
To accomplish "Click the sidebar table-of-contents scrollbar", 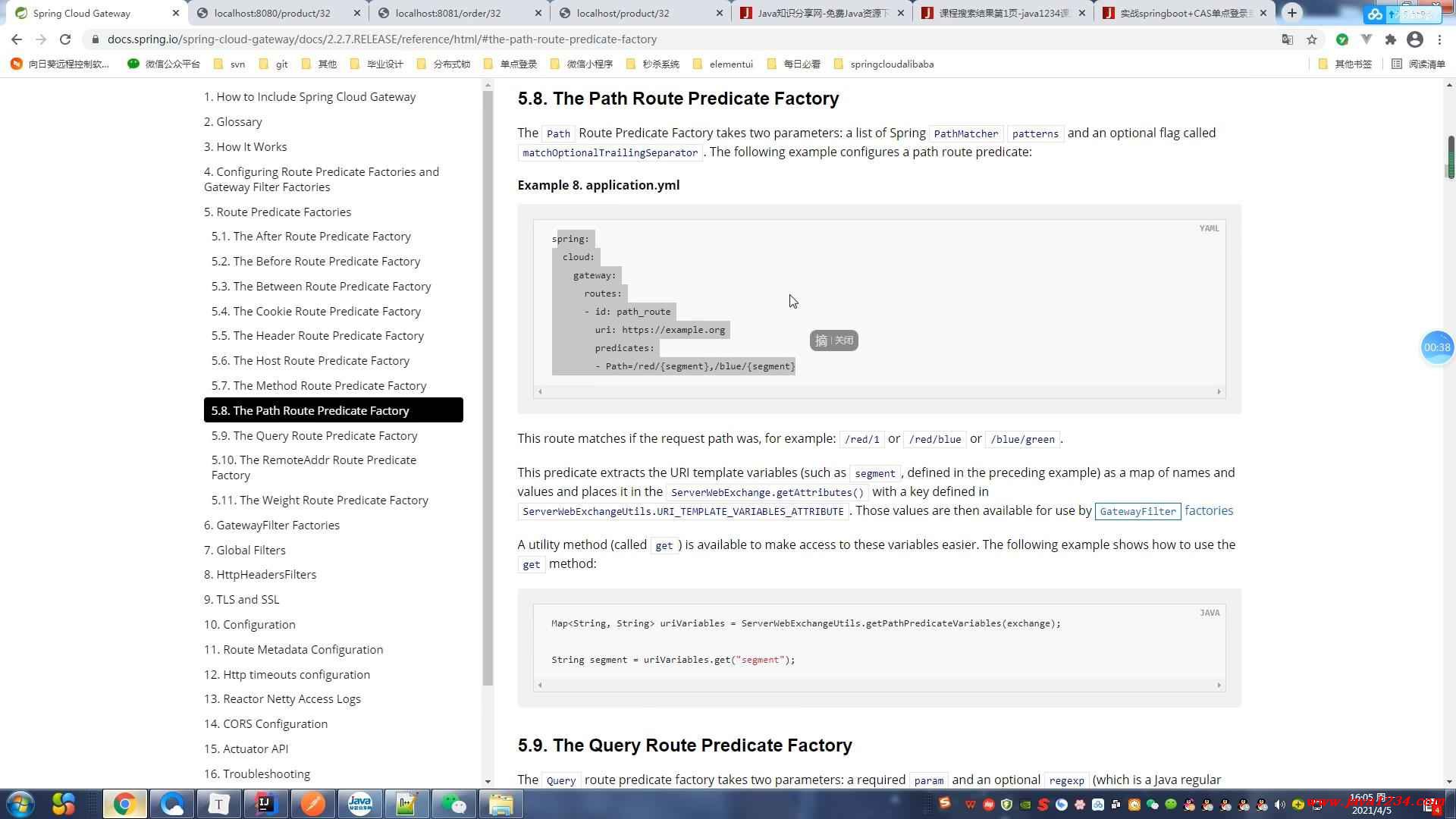I will pyautogui.click(x=488, y=388).
